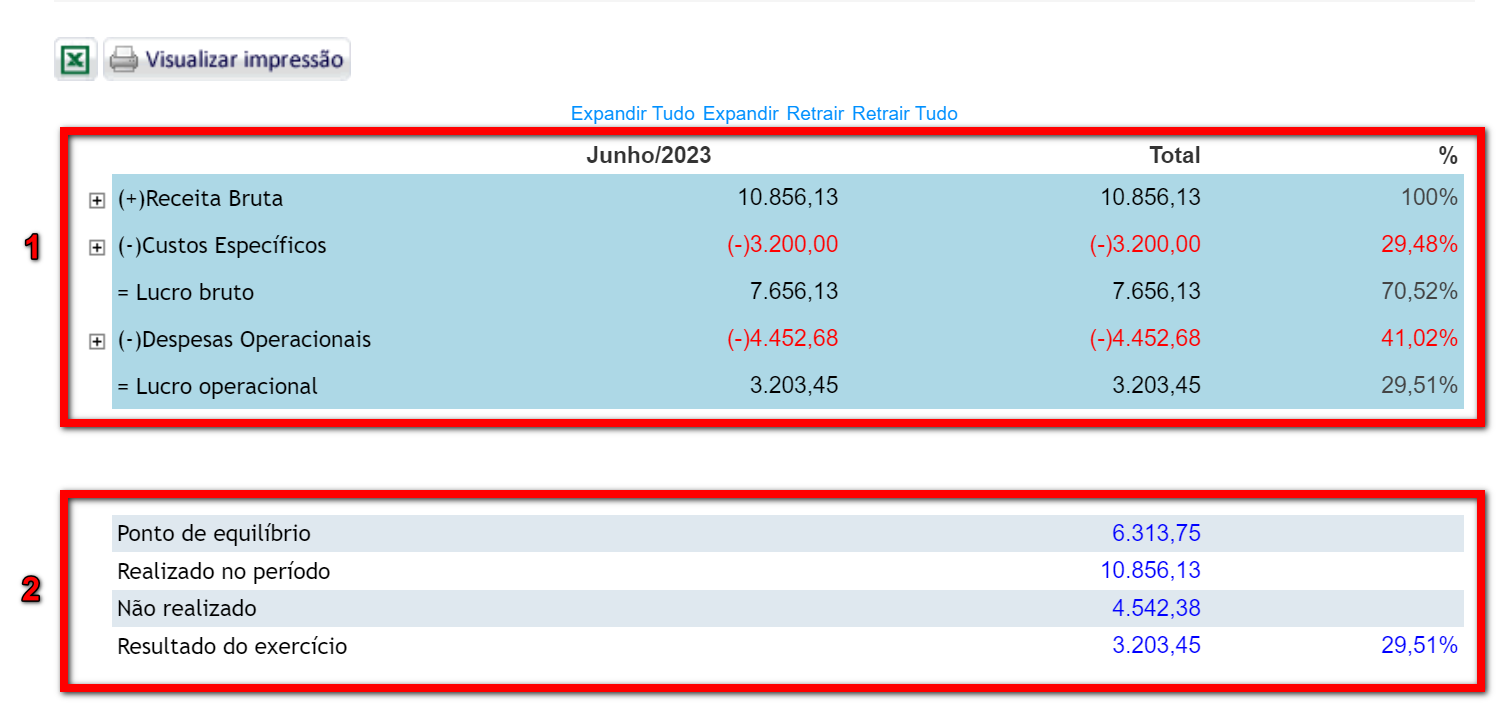Select the Total column header
This screenshot has height=719, width=1511.
click(1174, 156)
